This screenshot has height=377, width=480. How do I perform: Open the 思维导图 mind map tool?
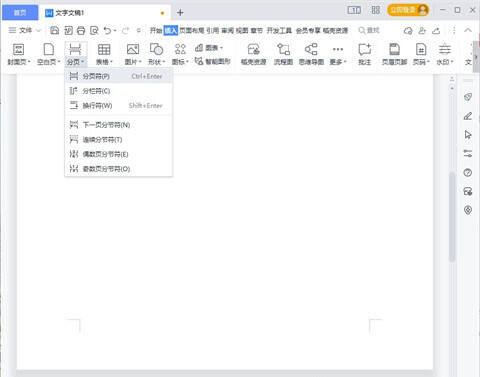tap(311, 54)
